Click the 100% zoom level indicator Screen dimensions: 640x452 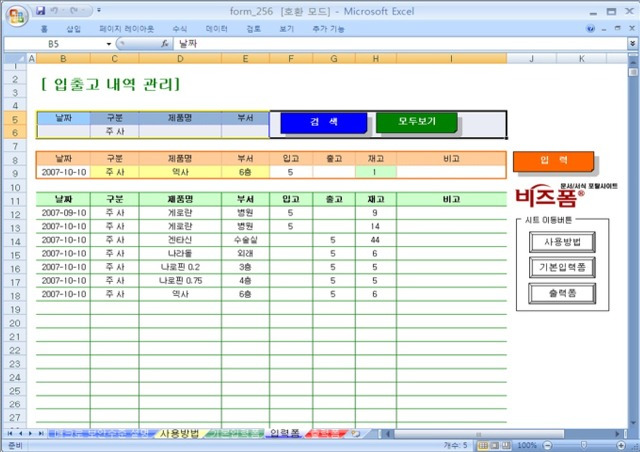pyautogui.click(x=527, y=445)
